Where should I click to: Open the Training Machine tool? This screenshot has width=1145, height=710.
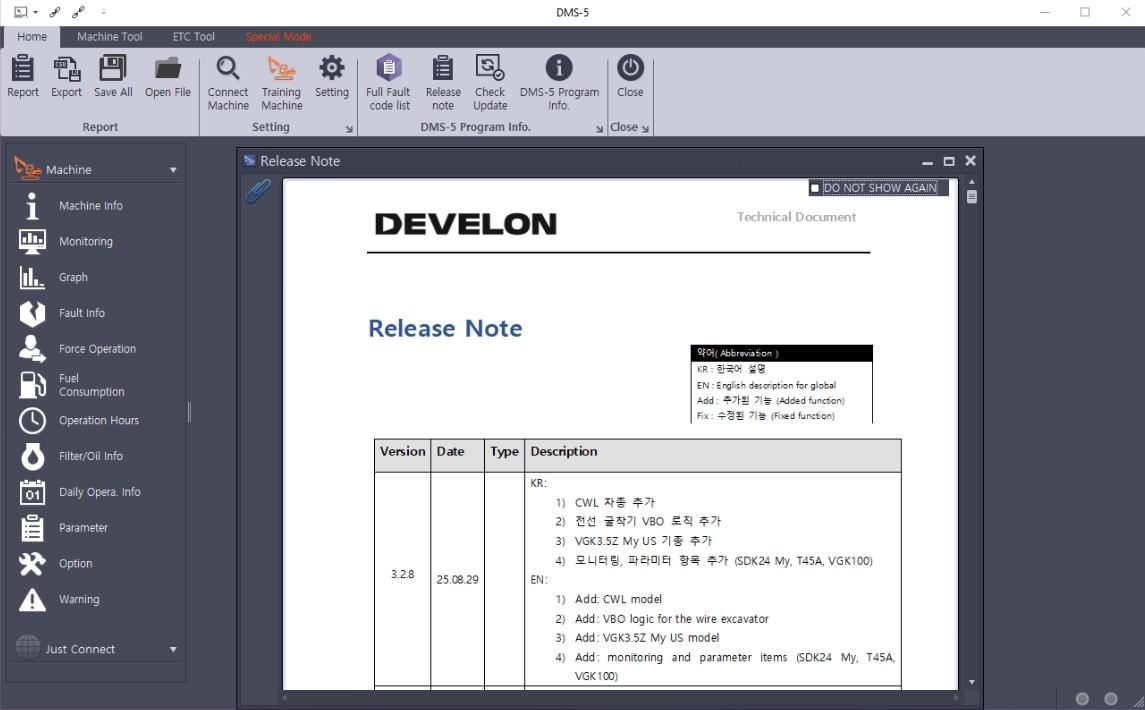click(281, 69)
